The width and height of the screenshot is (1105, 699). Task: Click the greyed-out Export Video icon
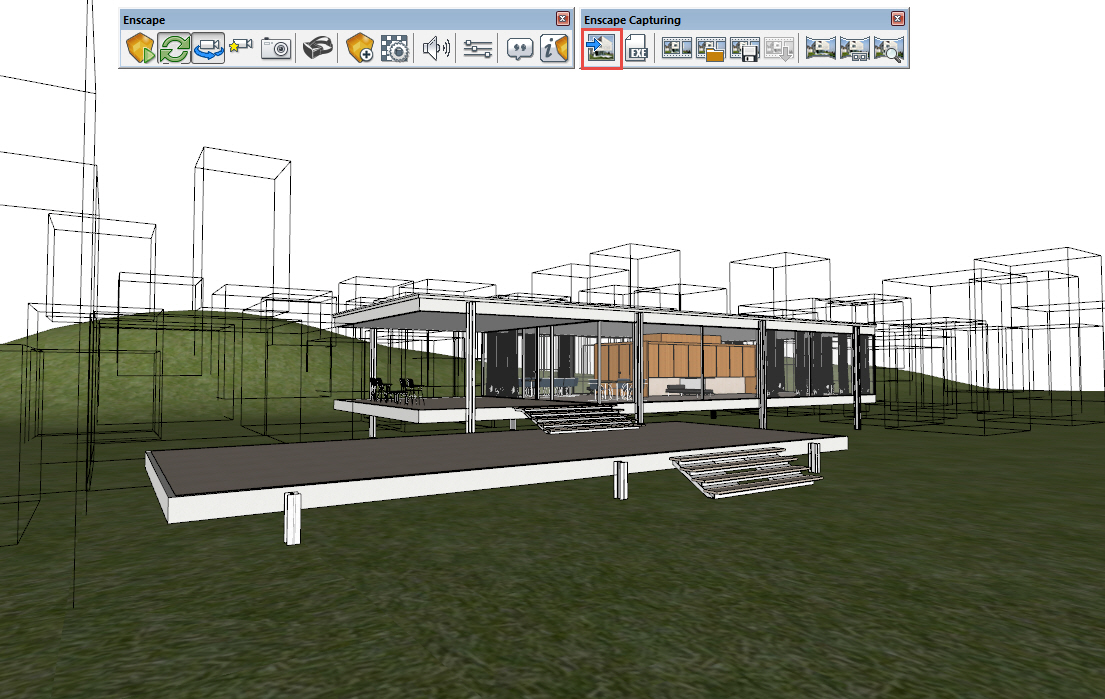[779, 49]
